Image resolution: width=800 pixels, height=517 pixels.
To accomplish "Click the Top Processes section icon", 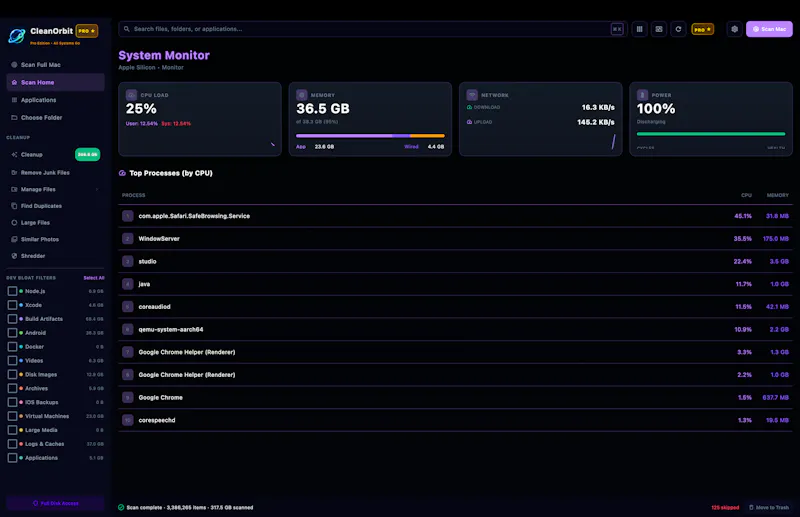I will tap(122, 173).
